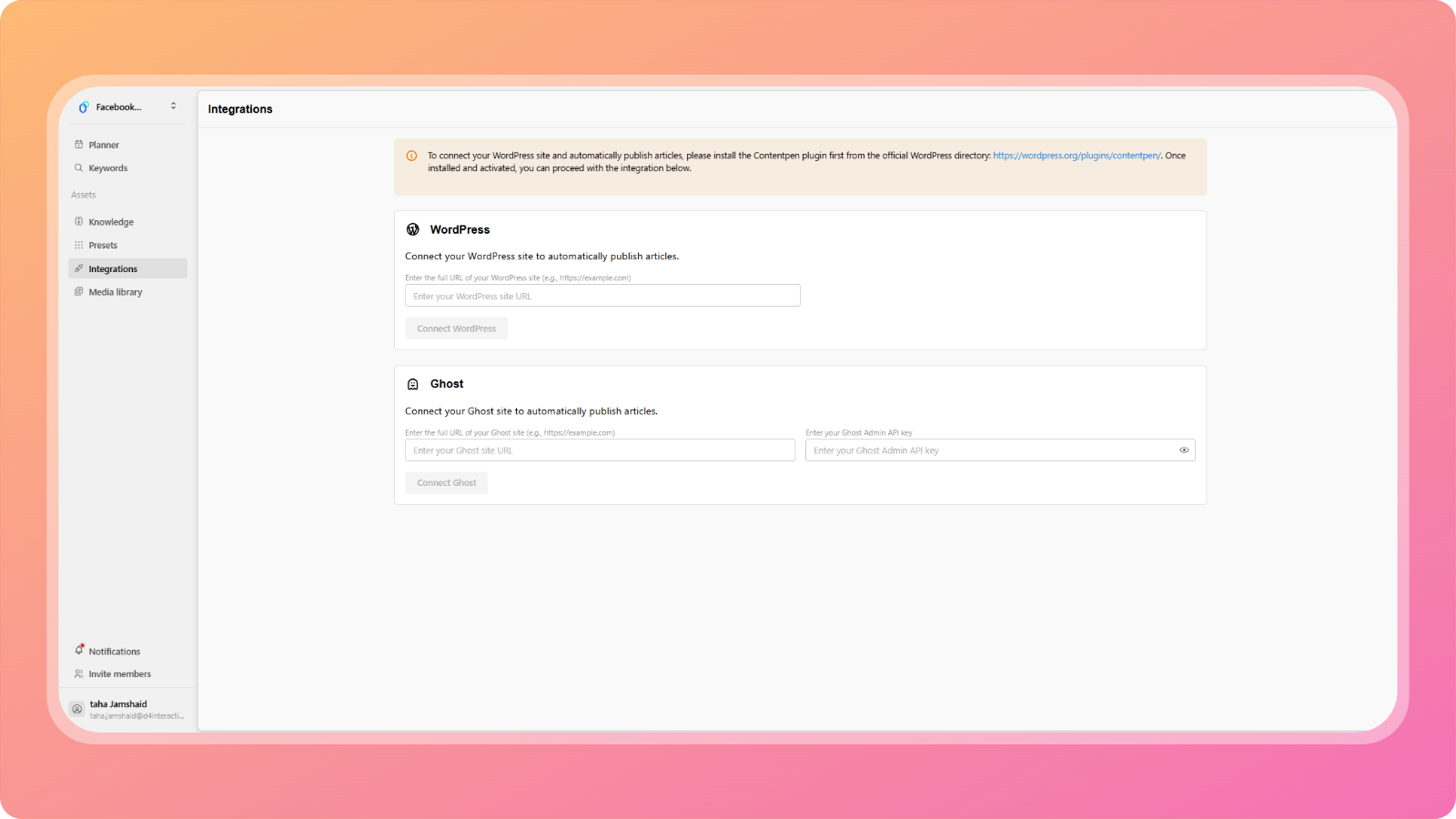
Task: Open the Media library page
Action: [x=127, y=292]
